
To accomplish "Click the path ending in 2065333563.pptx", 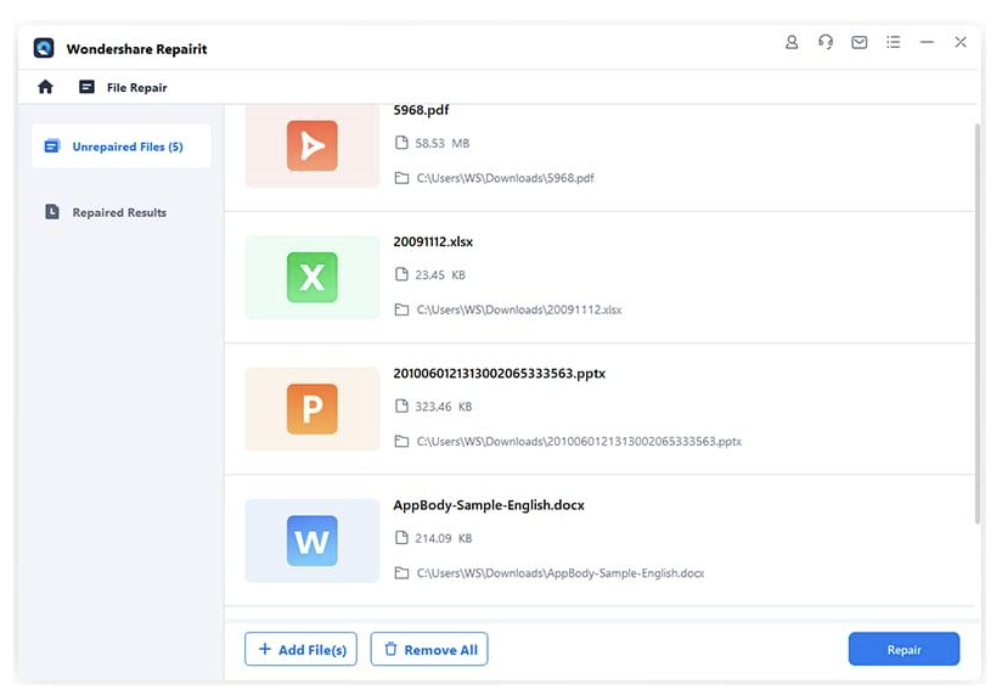I will pyautogui.click(x=579, y=442).
